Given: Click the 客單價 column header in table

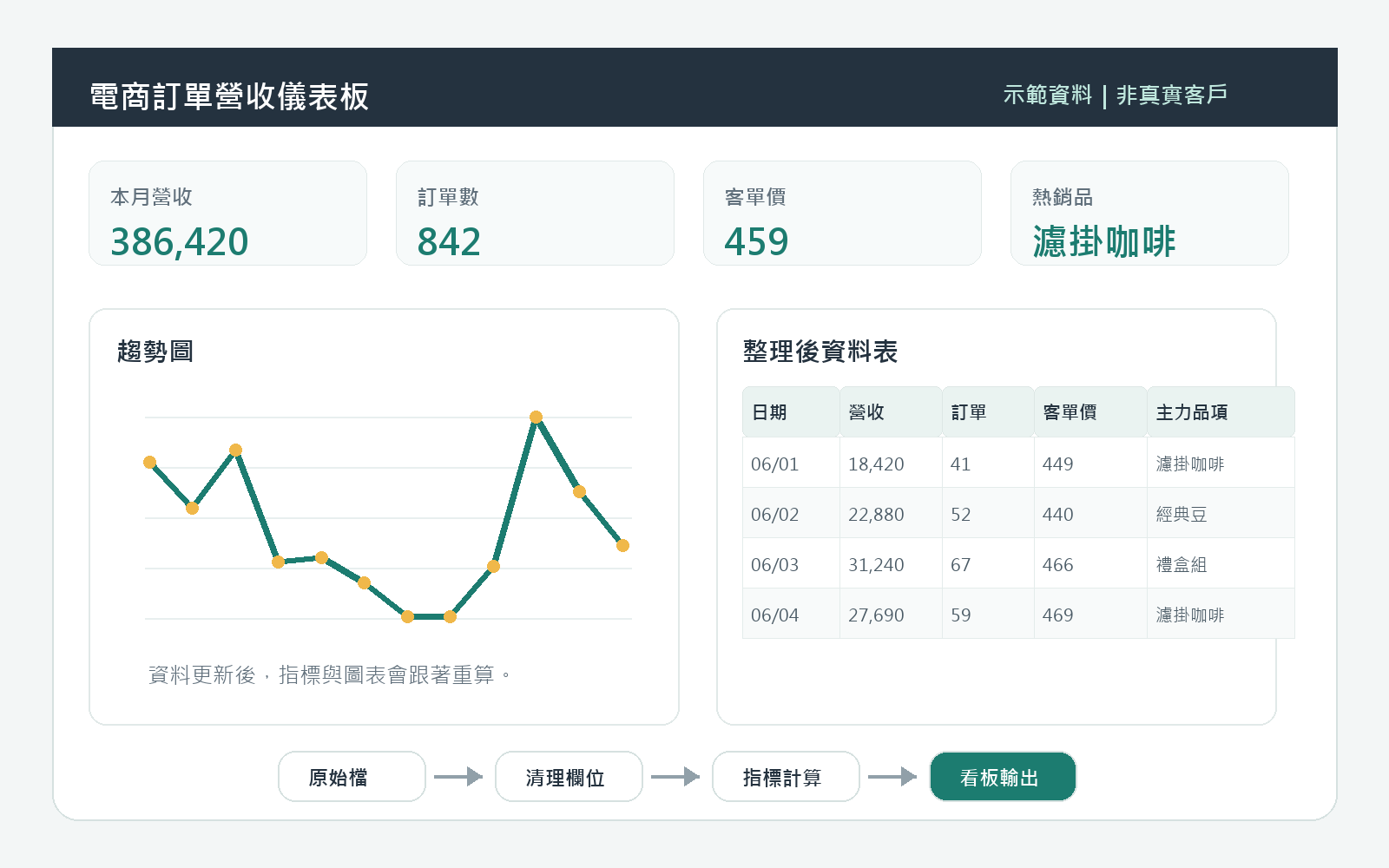Looking at the screenshot, I should pos(1090,412).
